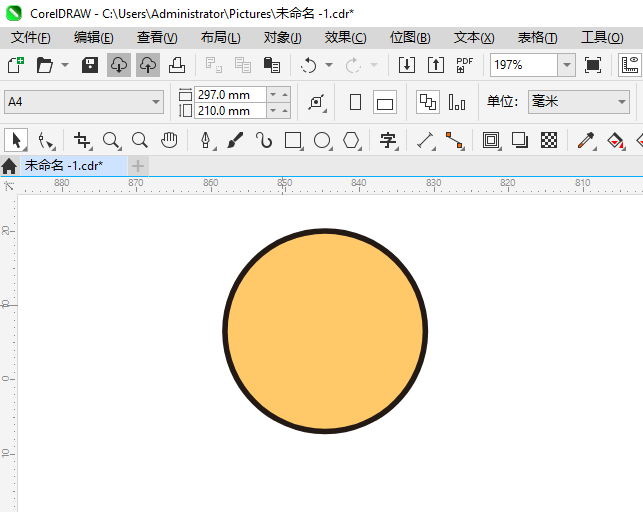This screenshot has width=643, height=512.
Task: Increase page width with up stepper
Action: pos(285,95)
